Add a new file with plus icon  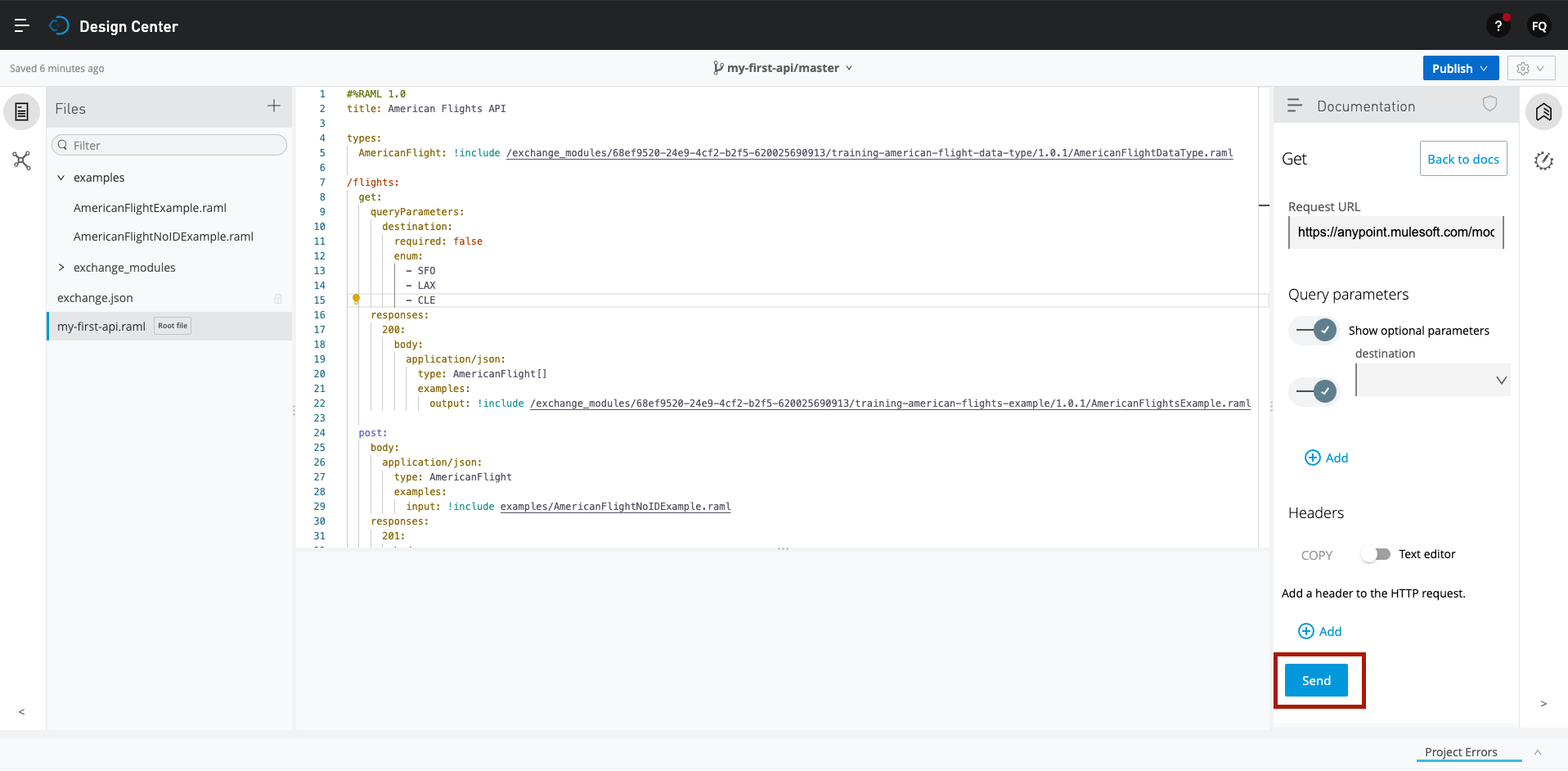[274, 106]
